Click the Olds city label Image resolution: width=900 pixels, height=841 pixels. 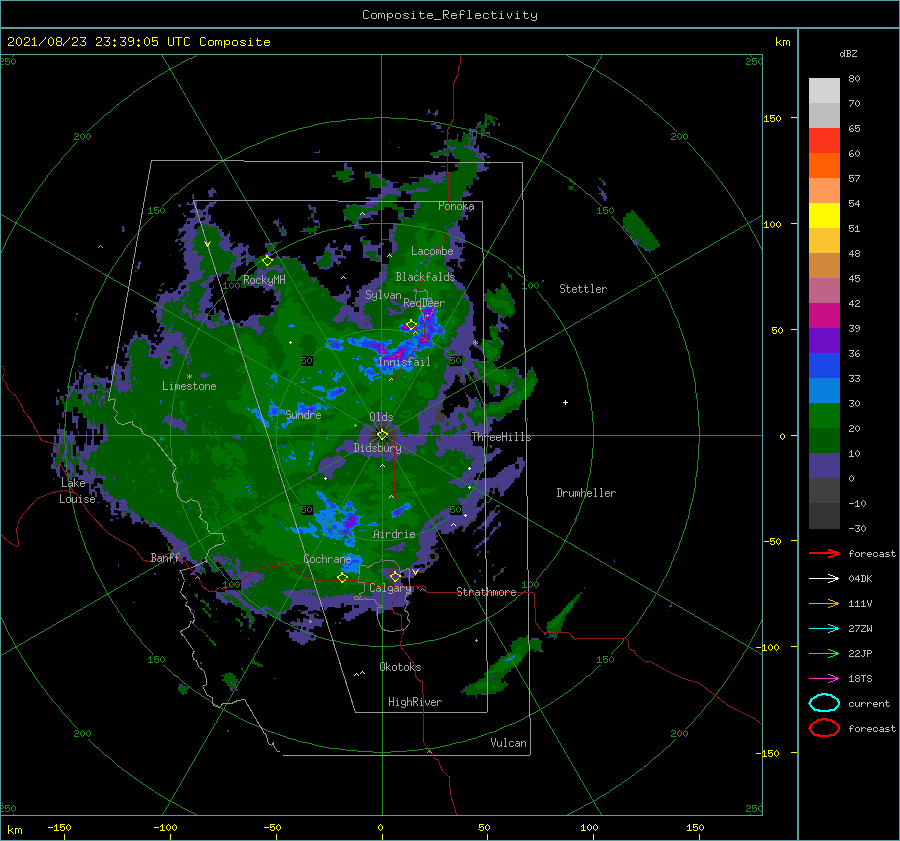(381, 417)
